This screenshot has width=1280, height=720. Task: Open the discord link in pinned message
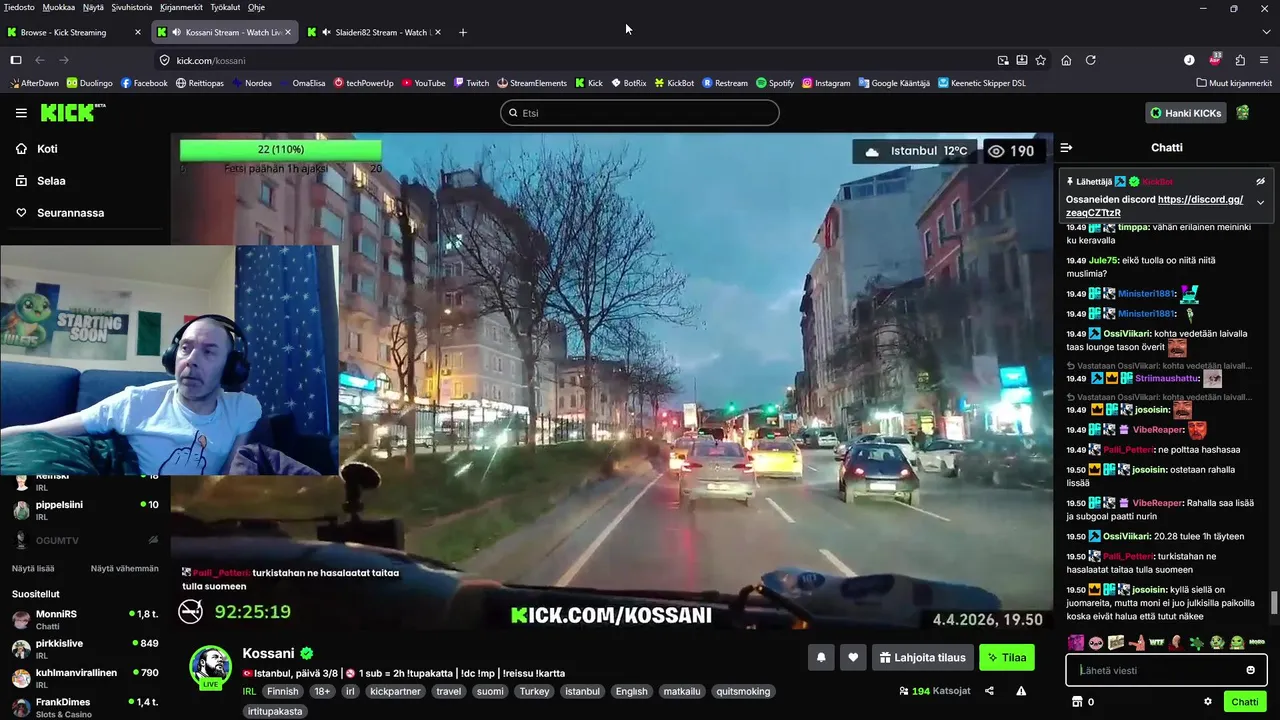point(1154,206)
